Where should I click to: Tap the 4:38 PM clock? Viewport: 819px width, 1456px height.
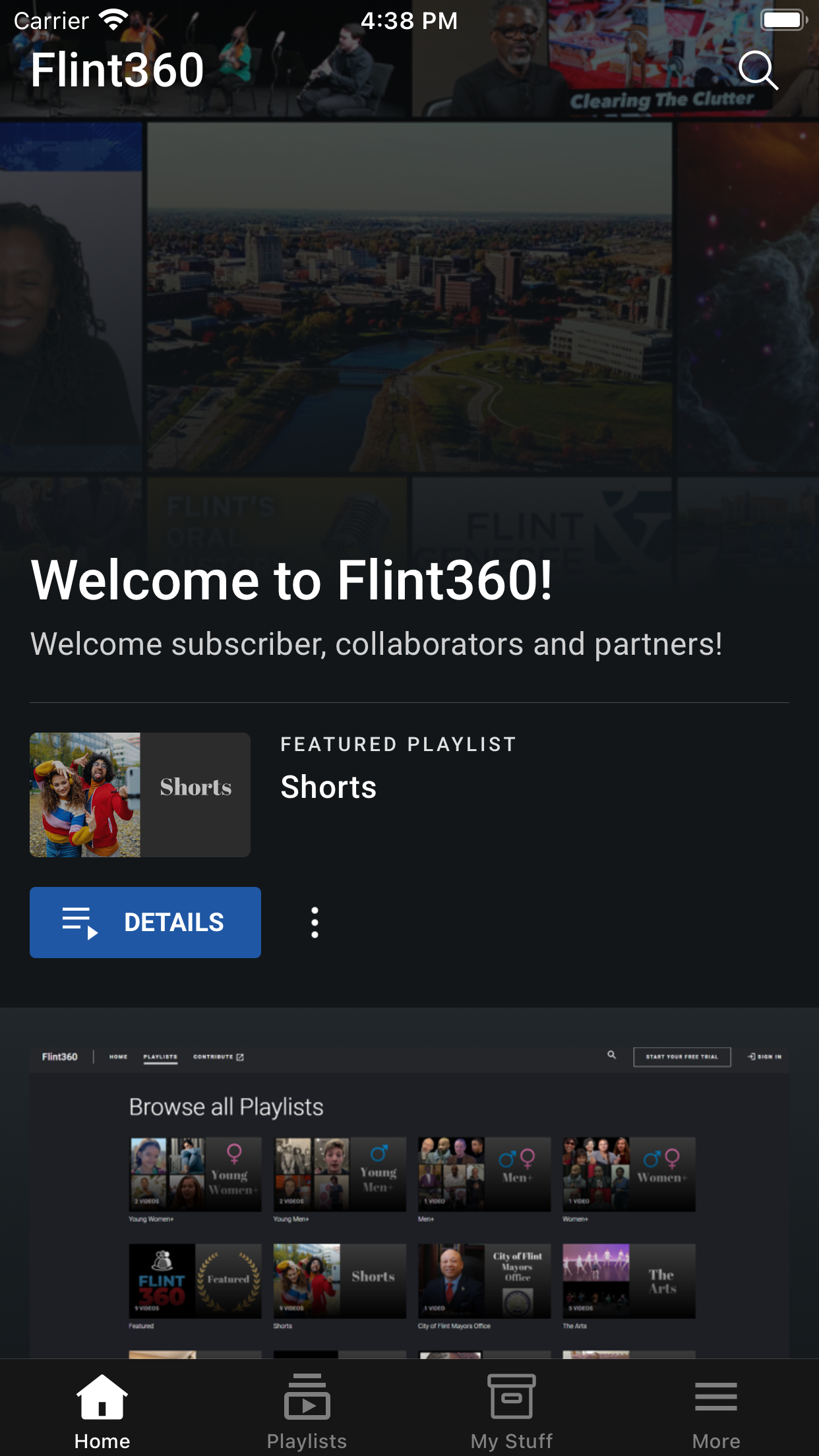(409, 20)
